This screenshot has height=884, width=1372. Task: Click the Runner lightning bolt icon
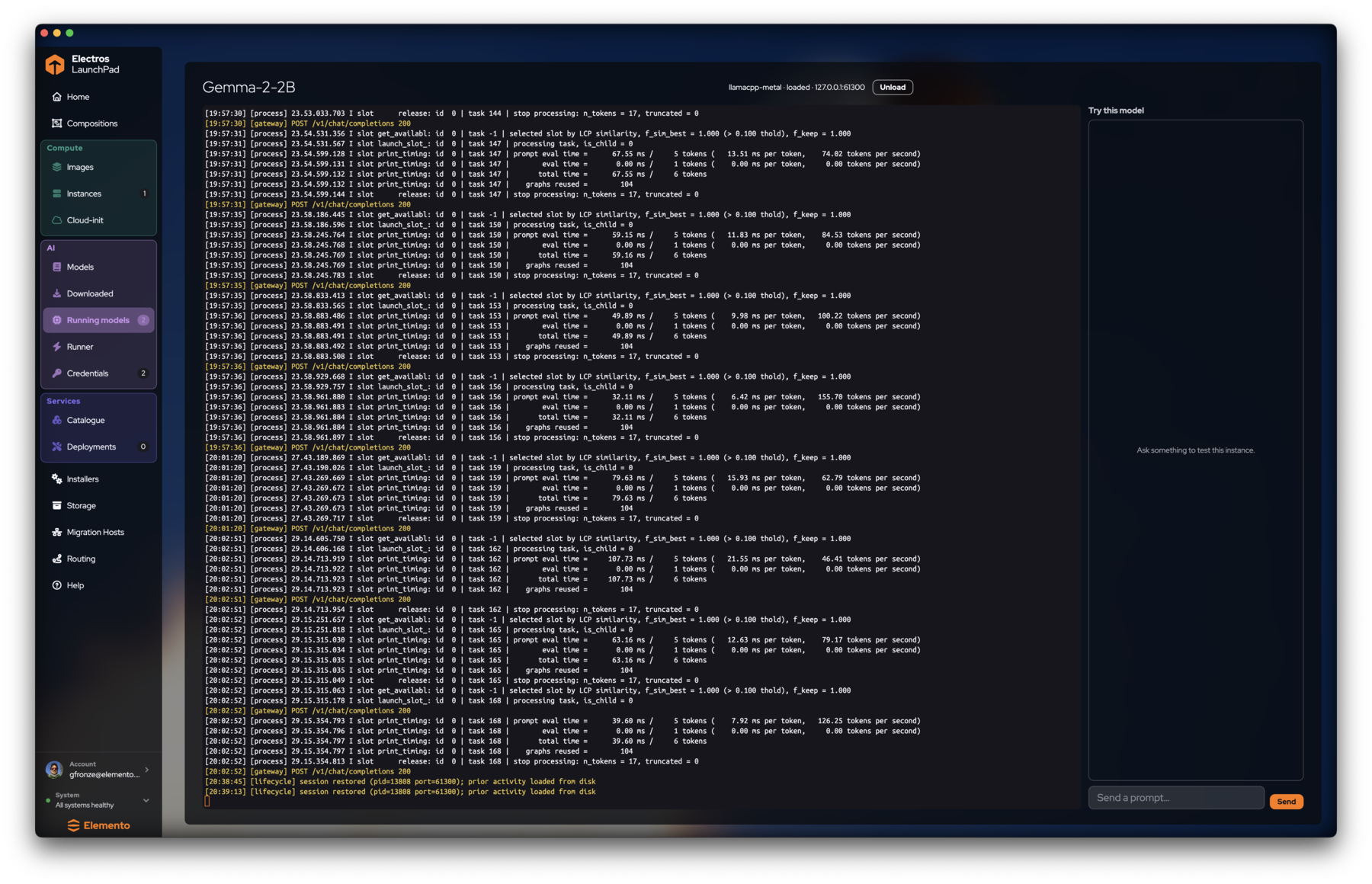(x=56, y=347)
